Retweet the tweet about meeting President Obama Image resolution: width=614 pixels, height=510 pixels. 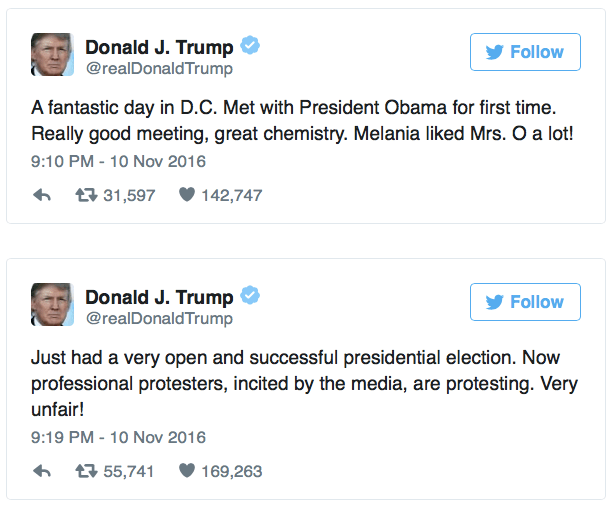(87, 196)
